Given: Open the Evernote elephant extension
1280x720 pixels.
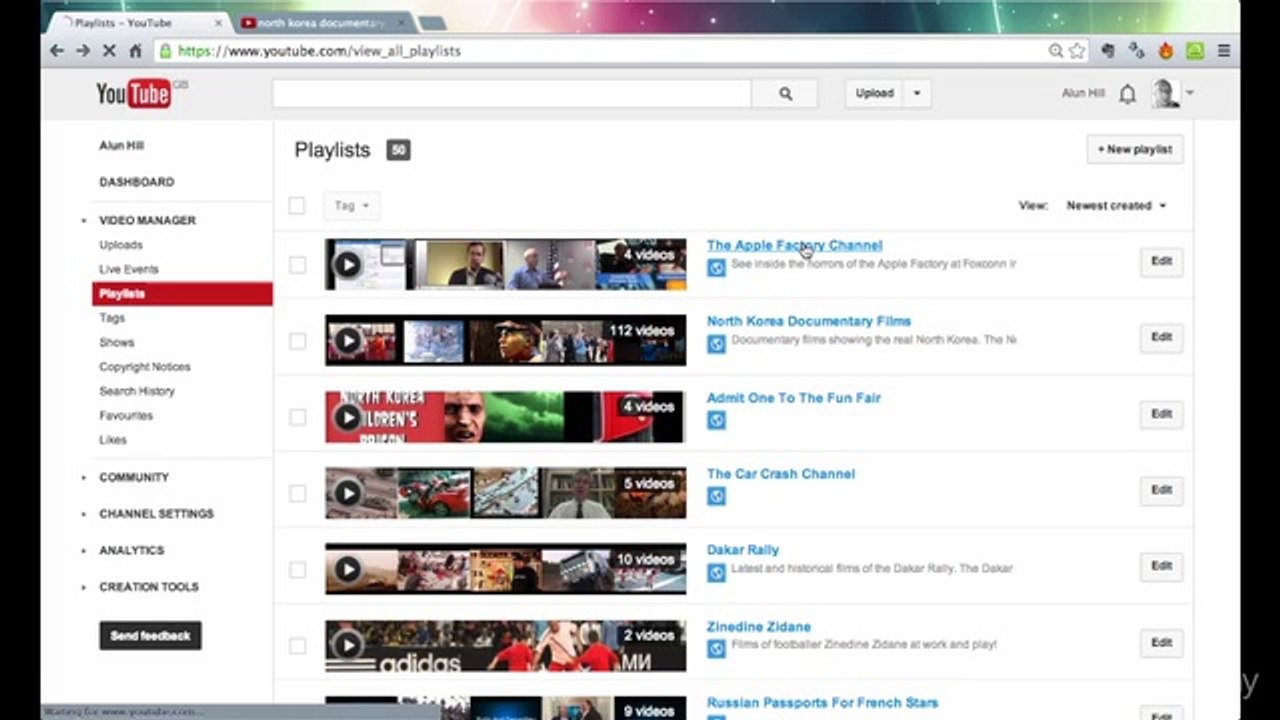Looking at the screenshot, I should point(1108,51).
